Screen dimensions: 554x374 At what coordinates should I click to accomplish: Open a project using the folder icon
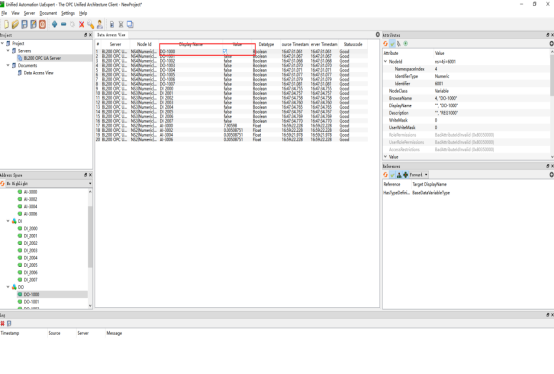point(15,24)
